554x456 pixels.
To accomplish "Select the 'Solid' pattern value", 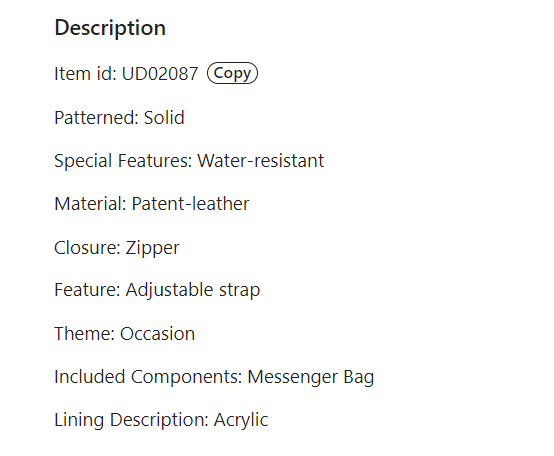I will coord(164,118).
